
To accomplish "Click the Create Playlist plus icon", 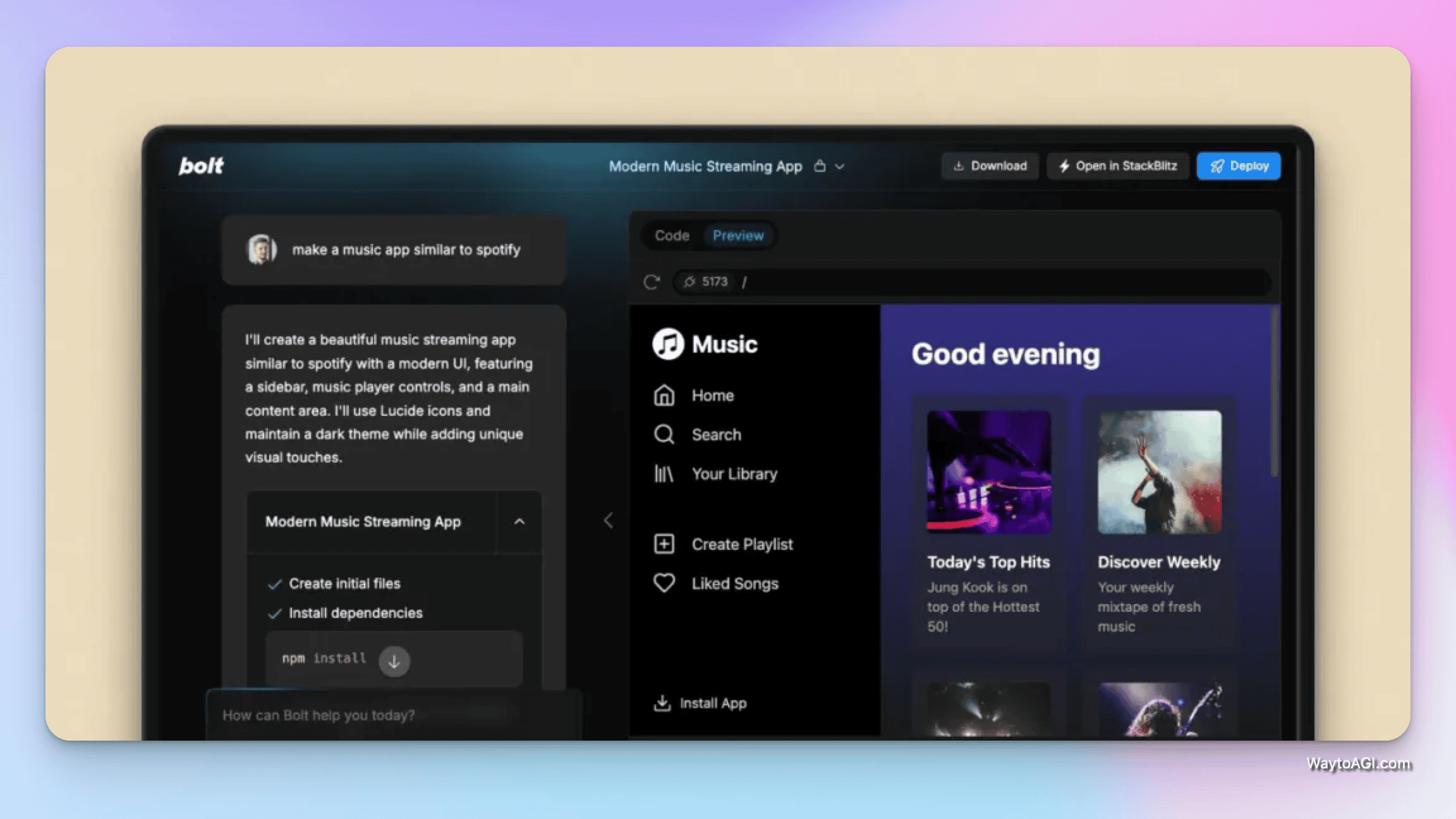I will pos(664,544).
